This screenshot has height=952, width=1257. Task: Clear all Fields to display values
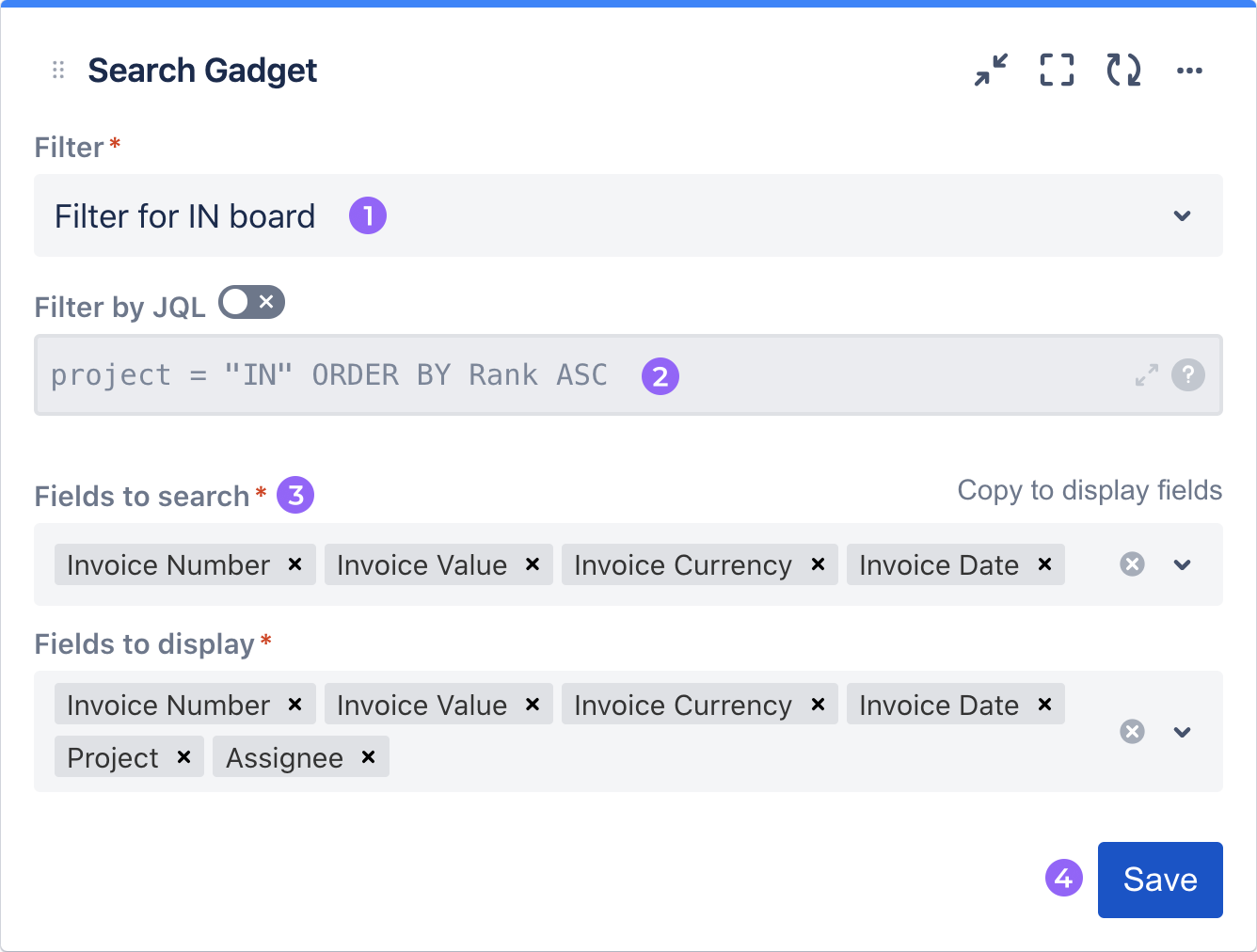click(x=1133, y=732)
